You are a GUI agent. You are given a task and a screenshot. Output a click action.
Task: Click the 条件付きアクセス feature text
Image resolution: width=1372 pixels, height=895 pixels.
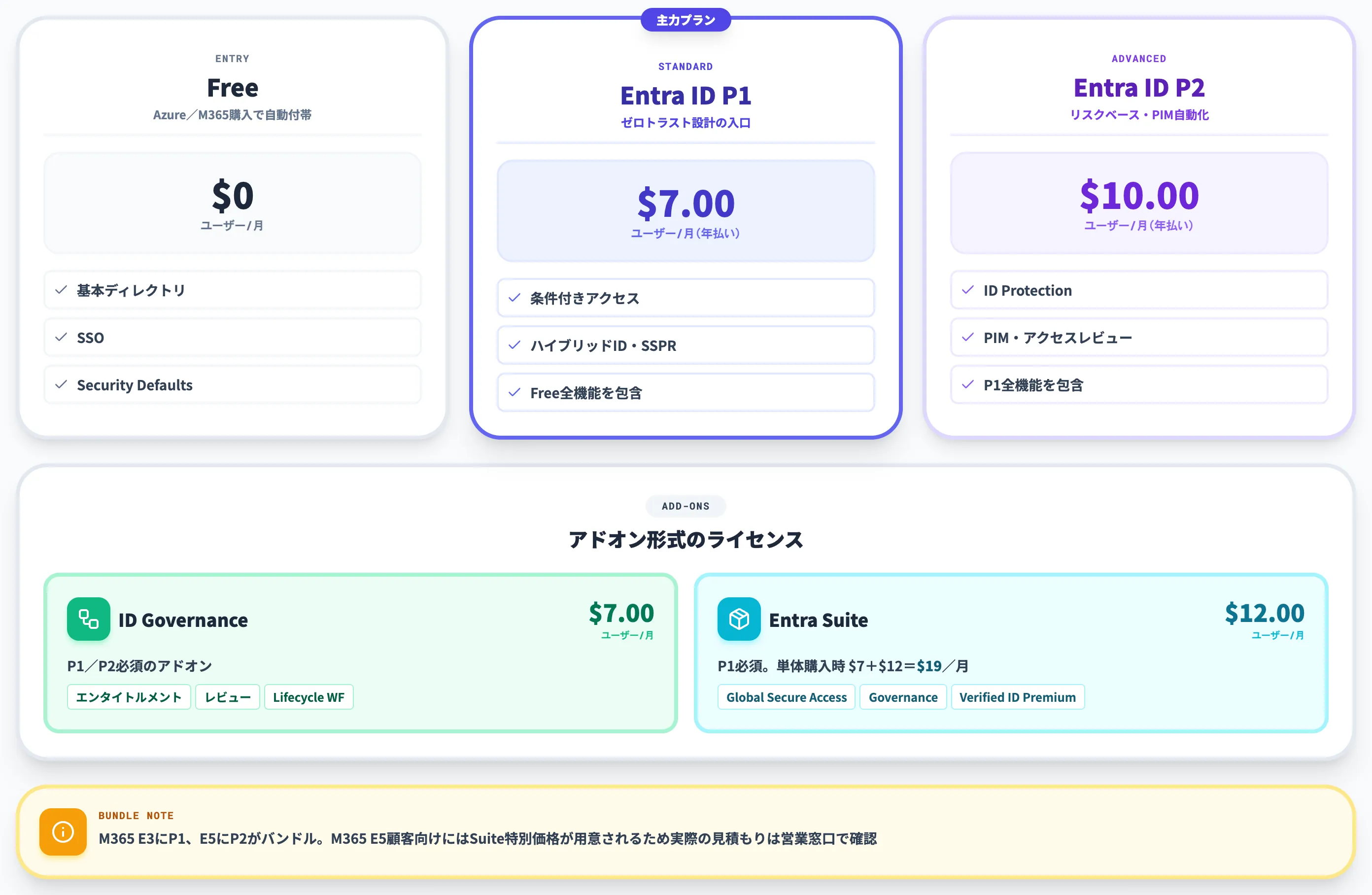[584, 298]
